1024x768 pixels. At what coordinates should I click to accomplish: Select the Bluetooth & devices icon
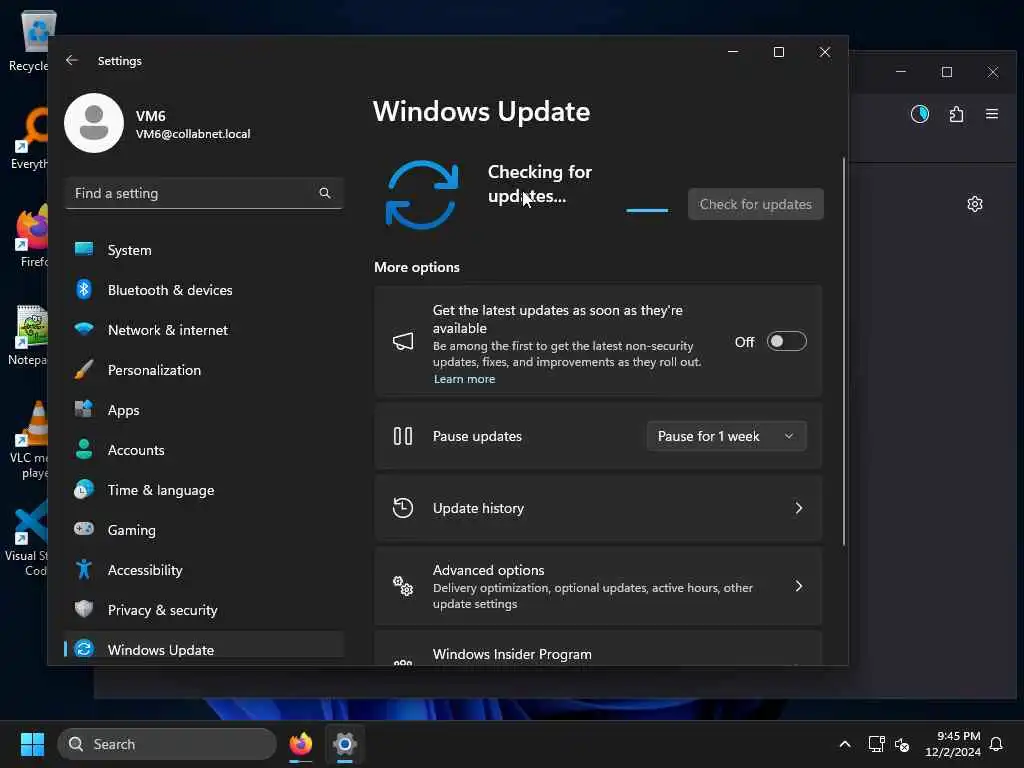(84, 289)
